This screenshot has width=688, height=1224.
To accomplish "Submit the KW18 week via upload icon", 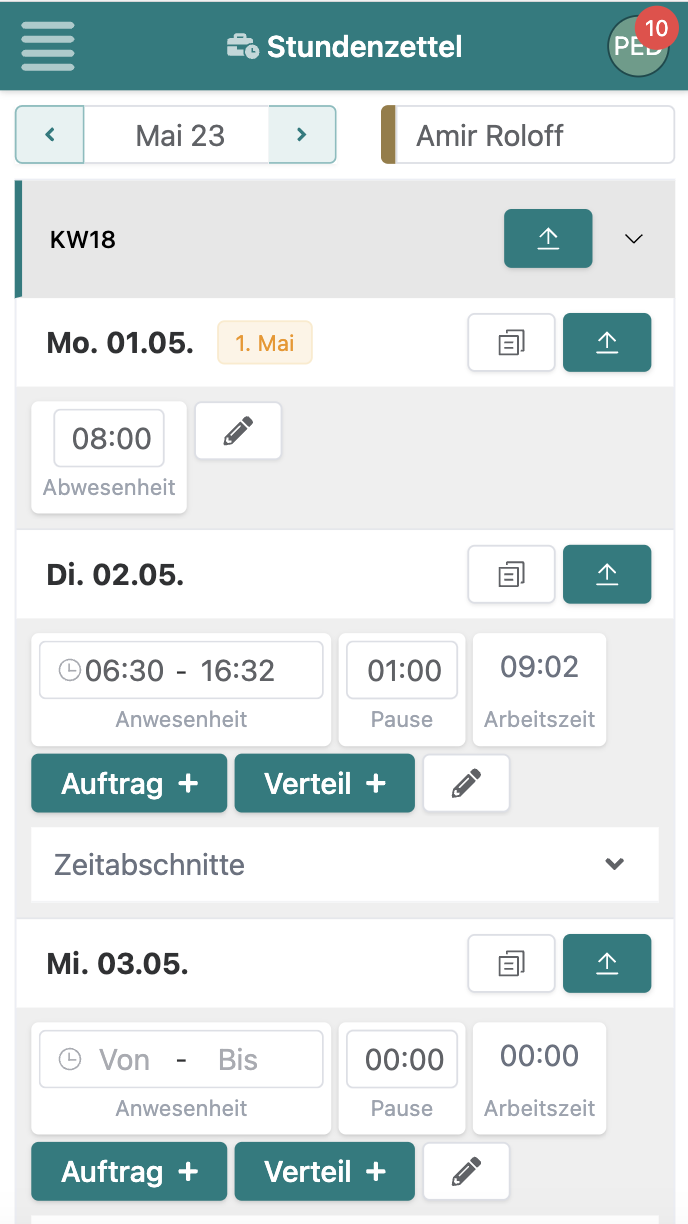I will (548, 238).
